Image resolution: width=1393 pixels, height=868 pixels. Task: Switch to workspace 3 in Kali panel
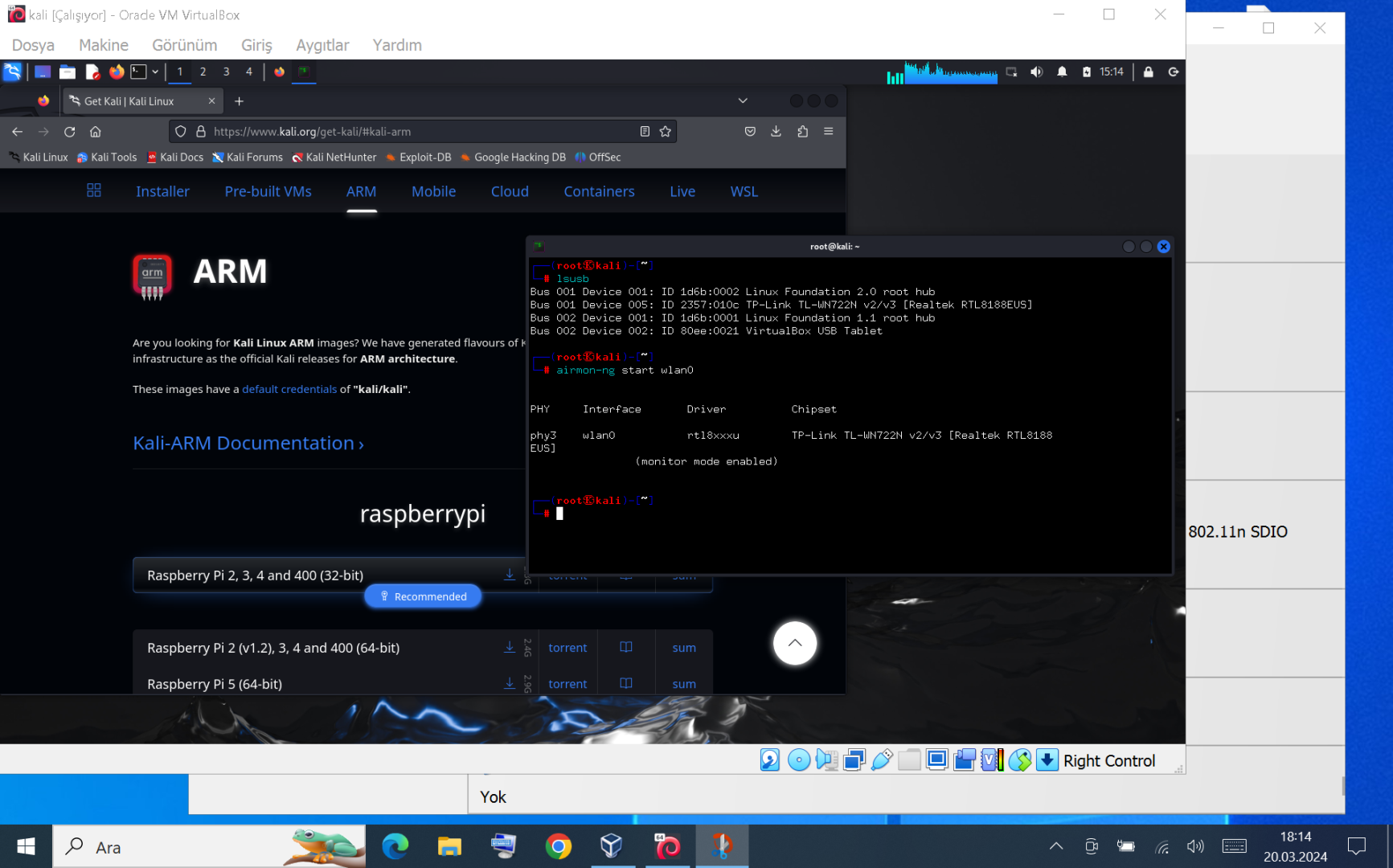[227, 72]
